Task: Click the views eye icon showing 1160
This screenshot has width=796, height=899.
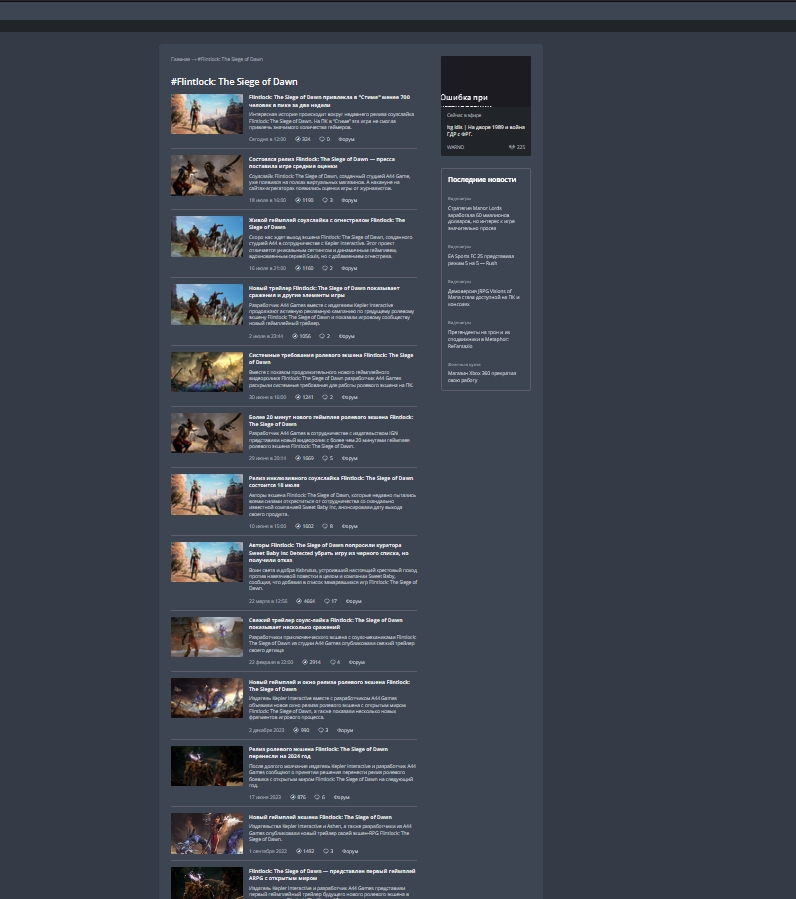Action: tap(297, 268)
